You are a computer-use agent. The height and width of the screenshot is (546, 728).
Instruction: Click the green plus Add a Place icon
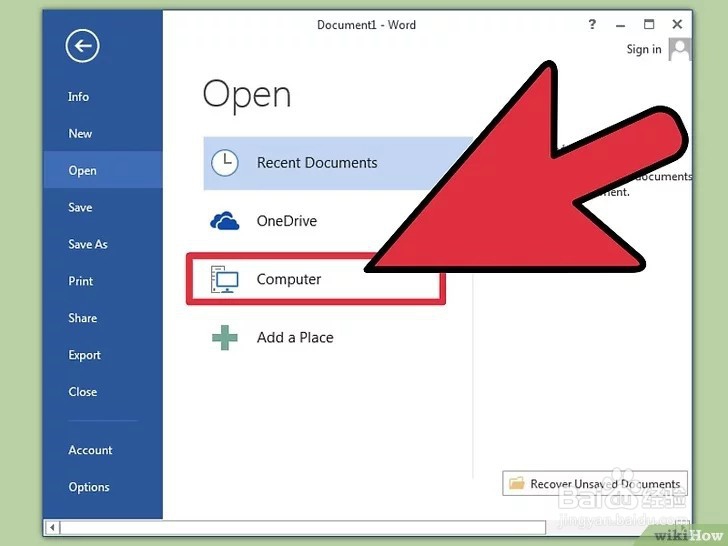(x=225, y=338)
